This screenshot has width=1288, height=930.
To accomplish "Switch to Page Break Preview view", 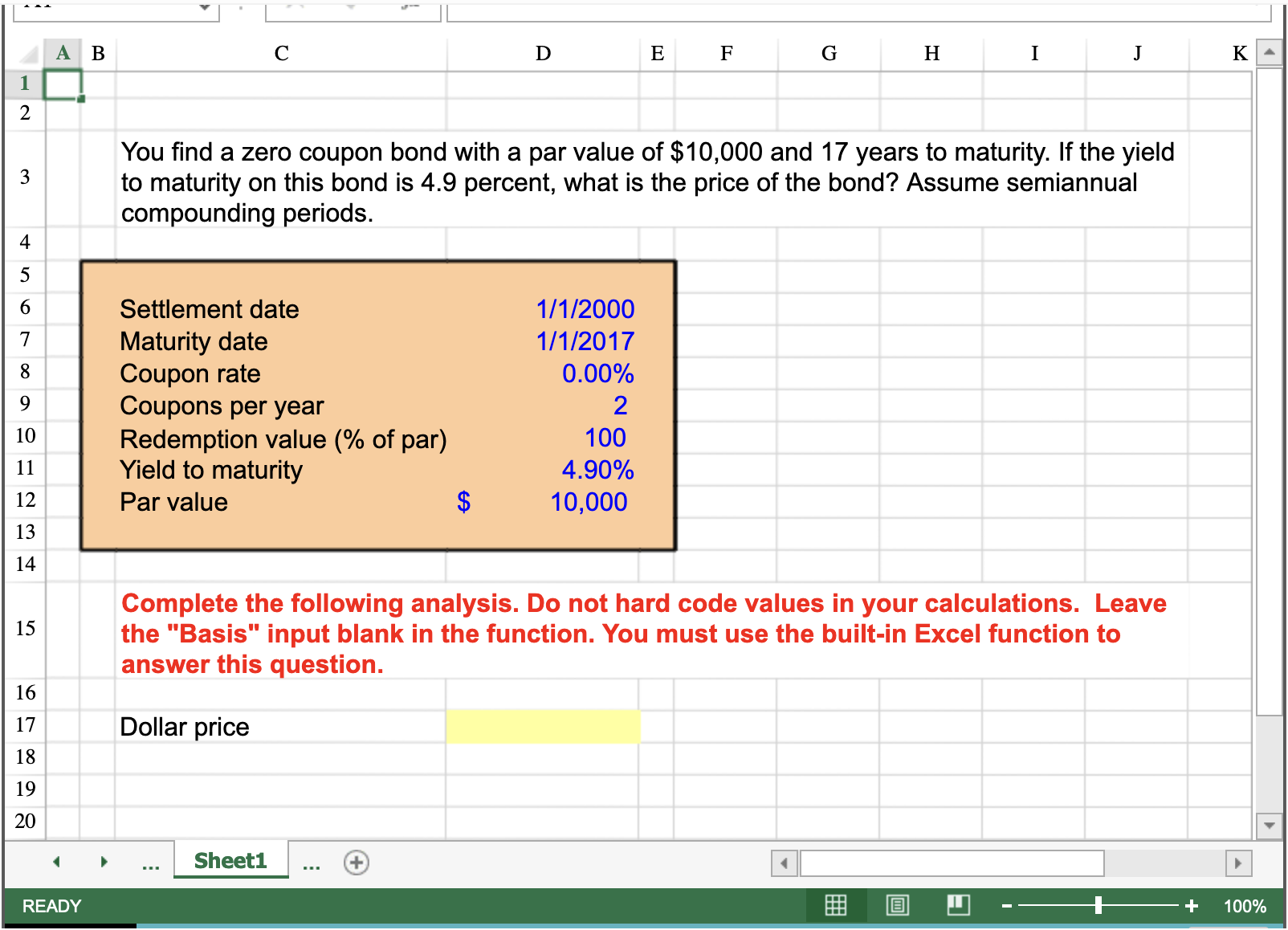I will [958, 906].
